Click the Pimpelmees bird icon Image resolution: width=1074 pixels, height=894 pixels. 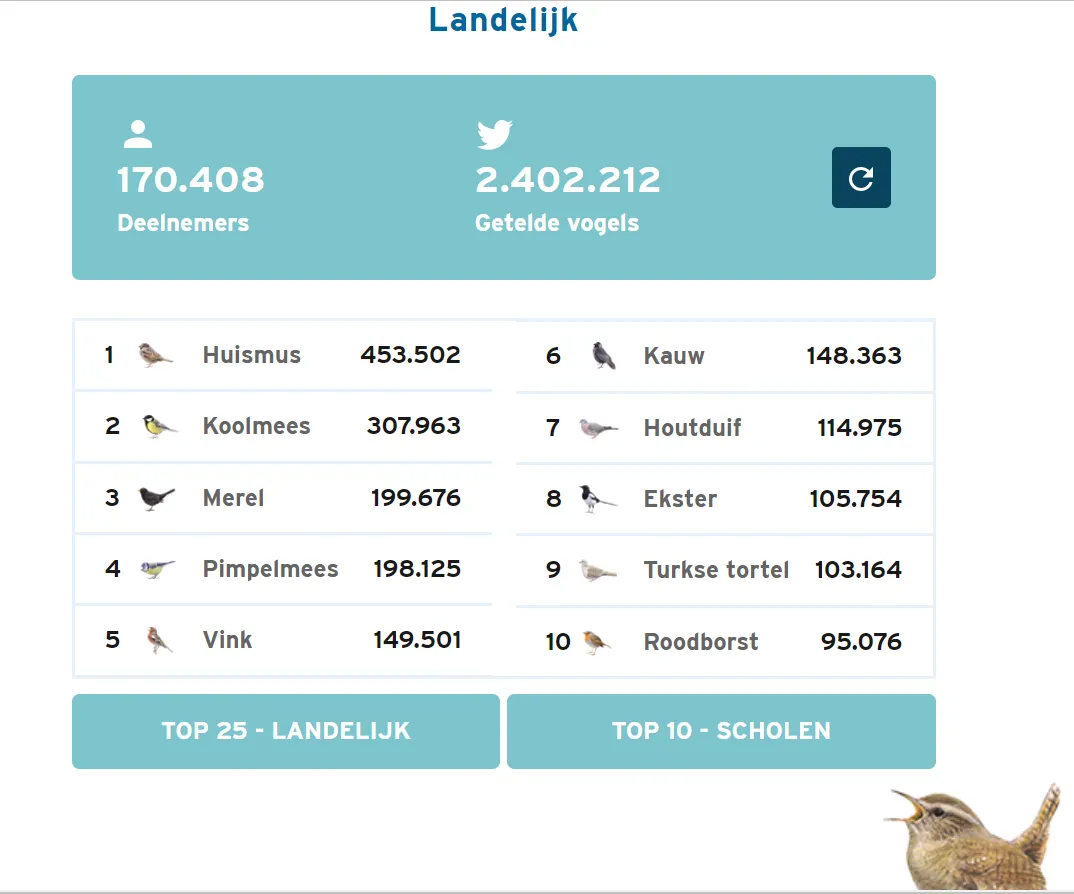157,569
